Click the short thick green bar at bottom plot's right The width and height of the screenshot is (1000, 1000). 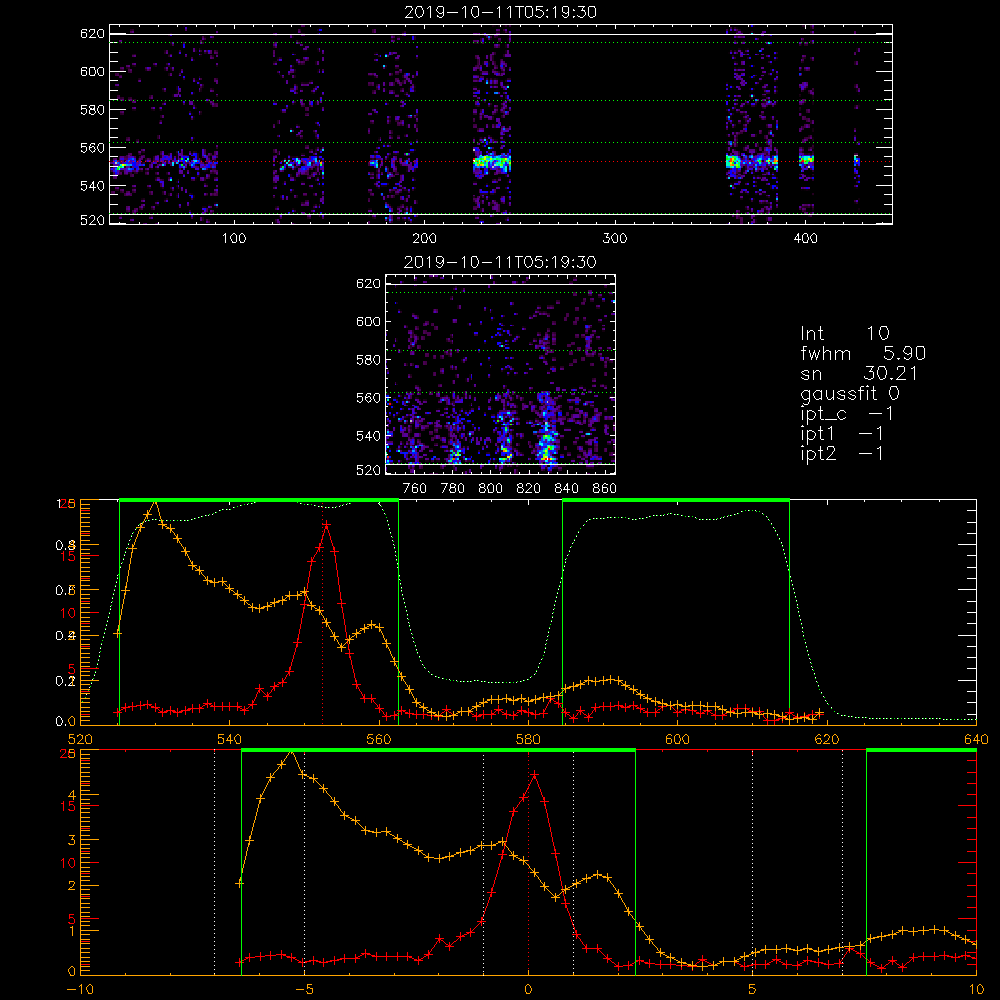coord(921,751)
